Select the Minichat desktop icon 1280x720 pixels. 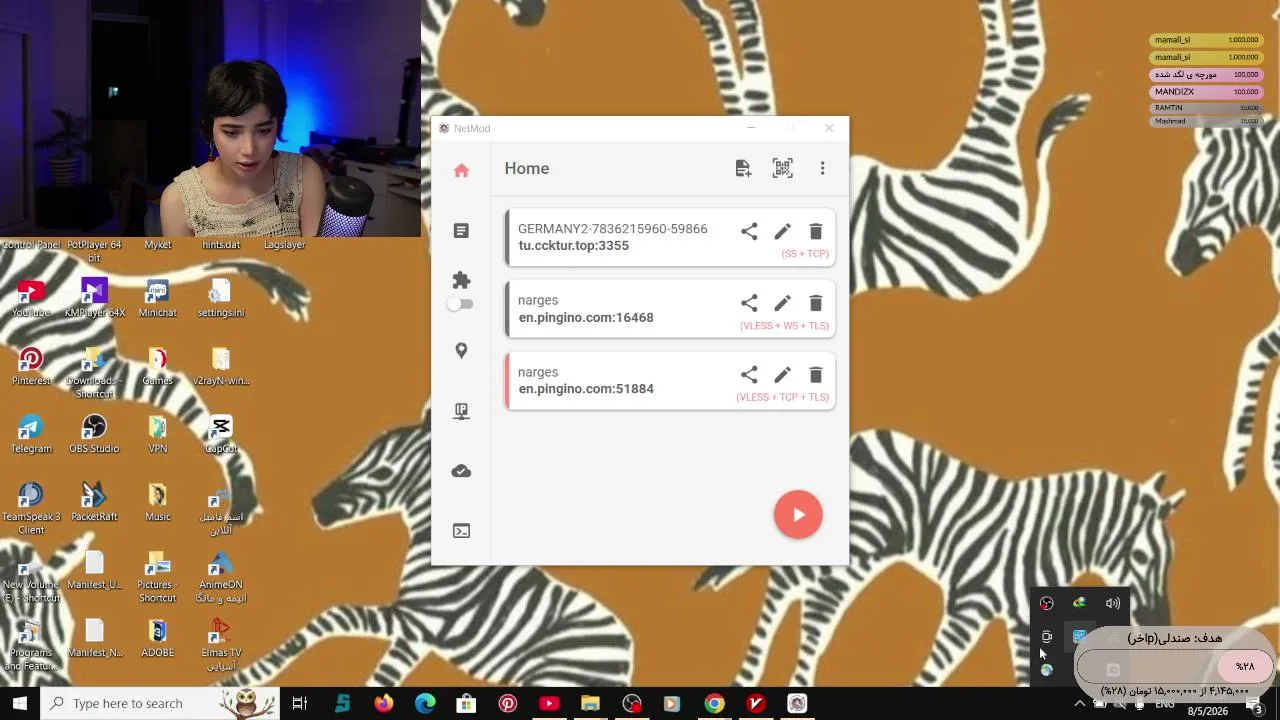tap(157, 298)
